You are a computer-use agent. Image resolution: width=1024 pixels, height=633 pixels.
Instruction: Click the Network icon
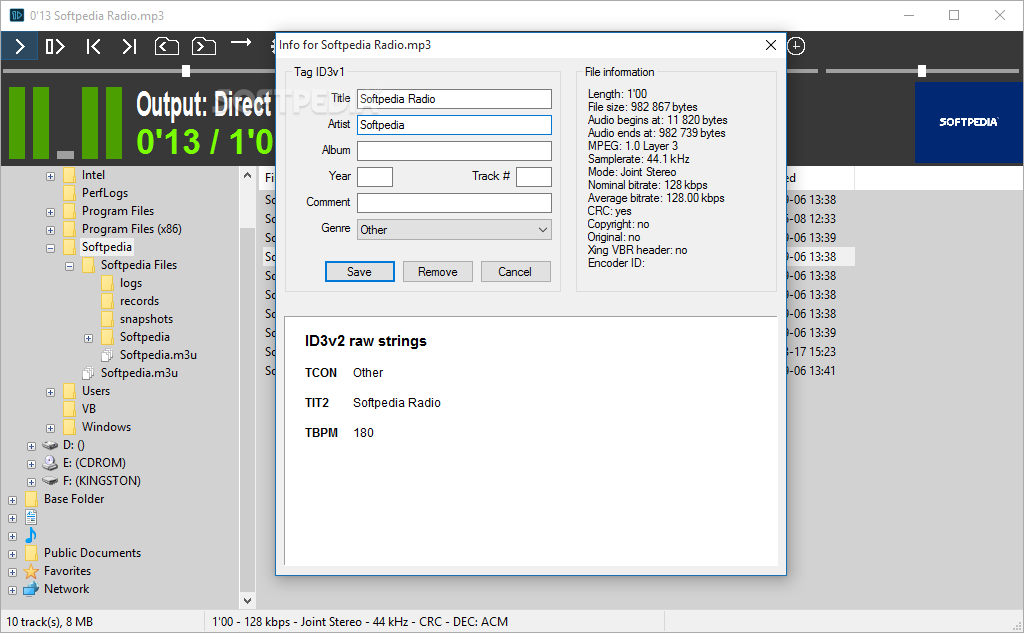[31, 589]
